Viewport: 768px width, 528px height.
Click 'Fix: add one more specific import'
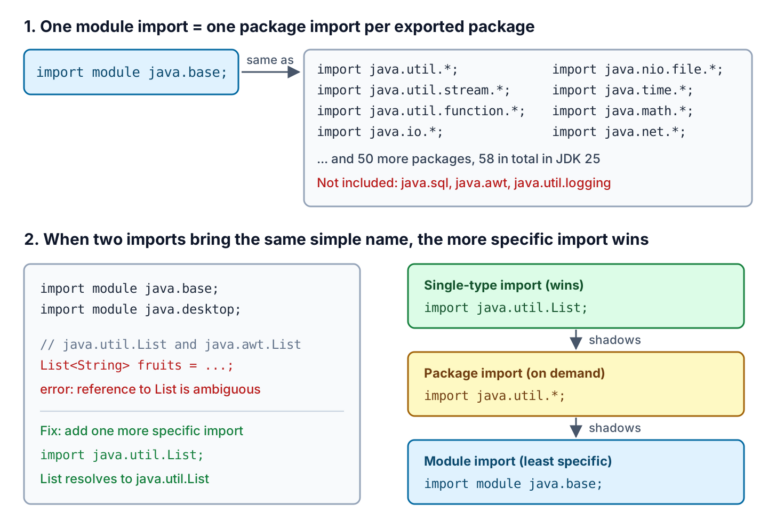click(x=142, y=431)
